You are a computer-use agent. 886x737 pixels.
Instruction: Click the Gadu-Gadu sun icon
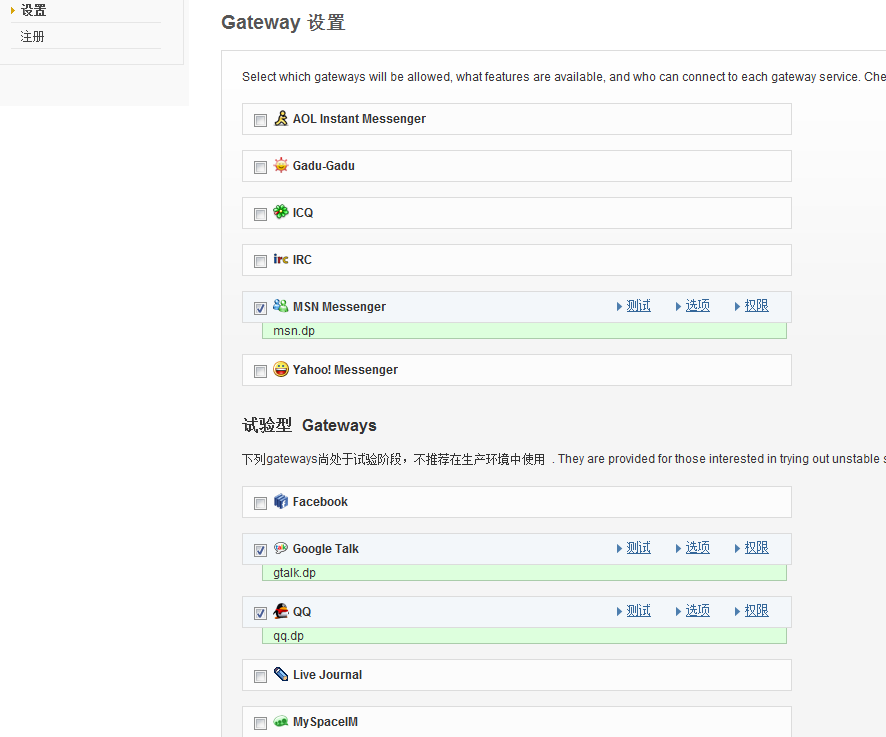[x=281, y=165]
